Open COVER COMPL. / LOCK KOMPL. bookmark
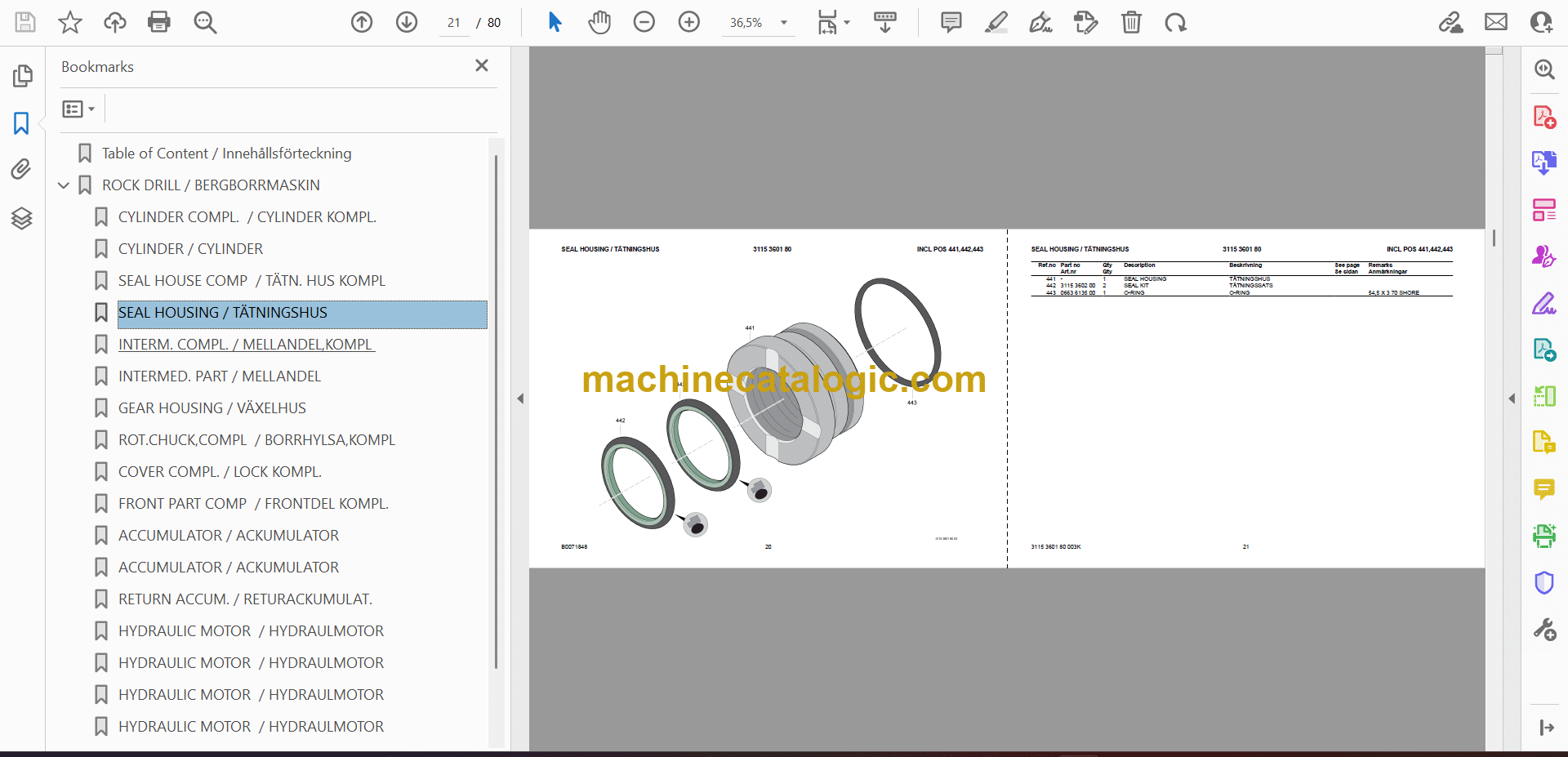The image size is (1568, 757). (x=220, y=472)
